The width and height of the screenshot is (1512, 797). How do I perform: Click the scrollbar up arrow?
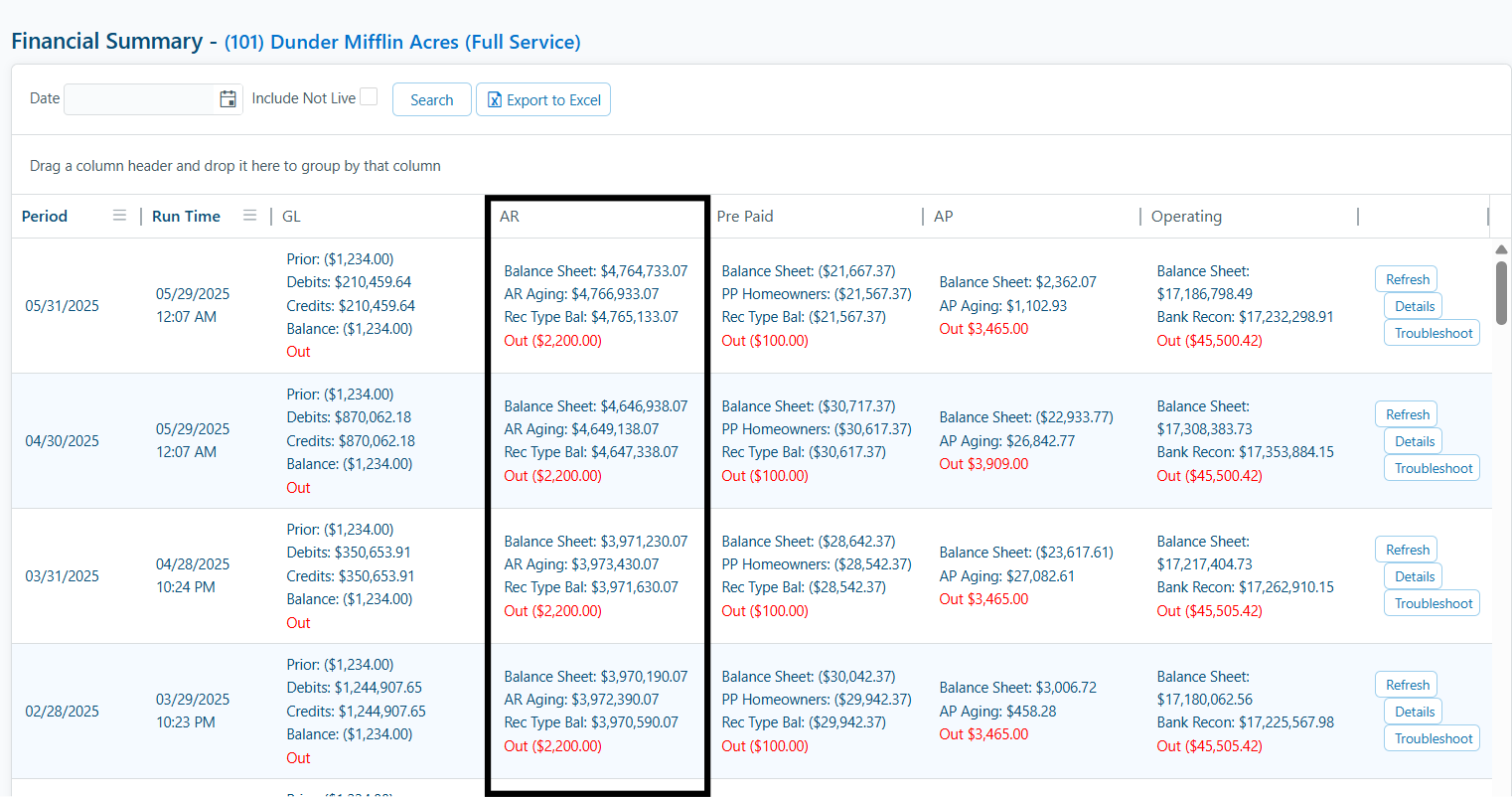point(1501,249)
